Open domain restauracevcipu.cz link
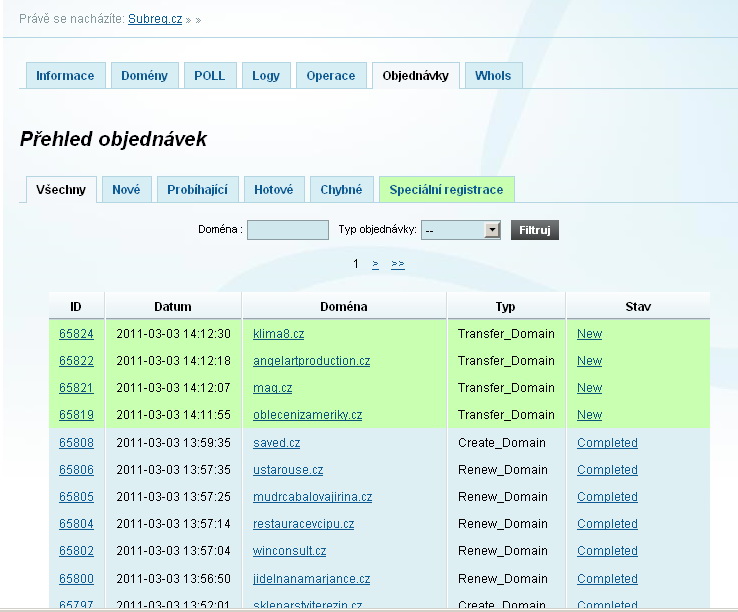 (x=303, y=524)
